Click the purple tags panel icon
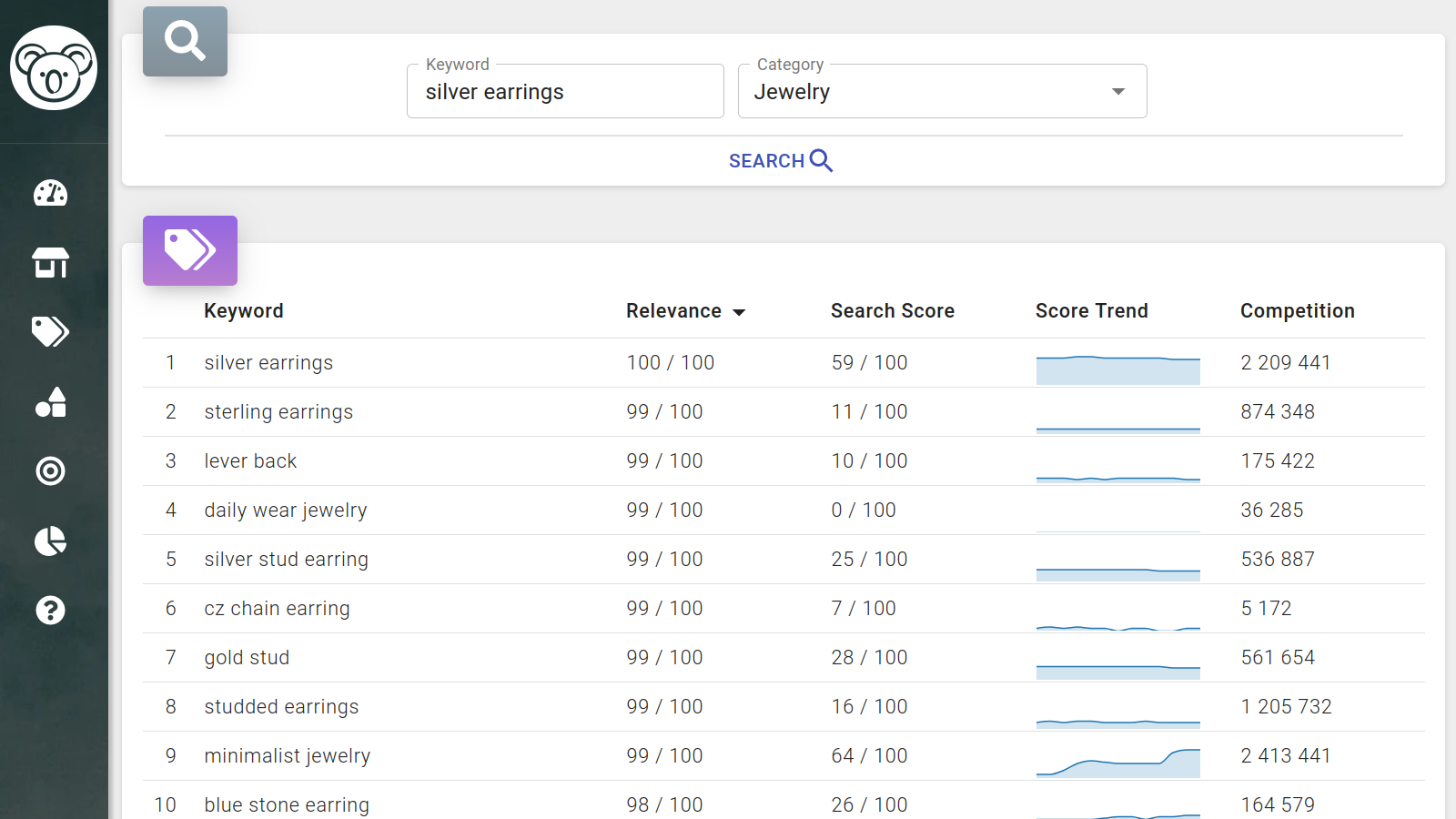 190,250
